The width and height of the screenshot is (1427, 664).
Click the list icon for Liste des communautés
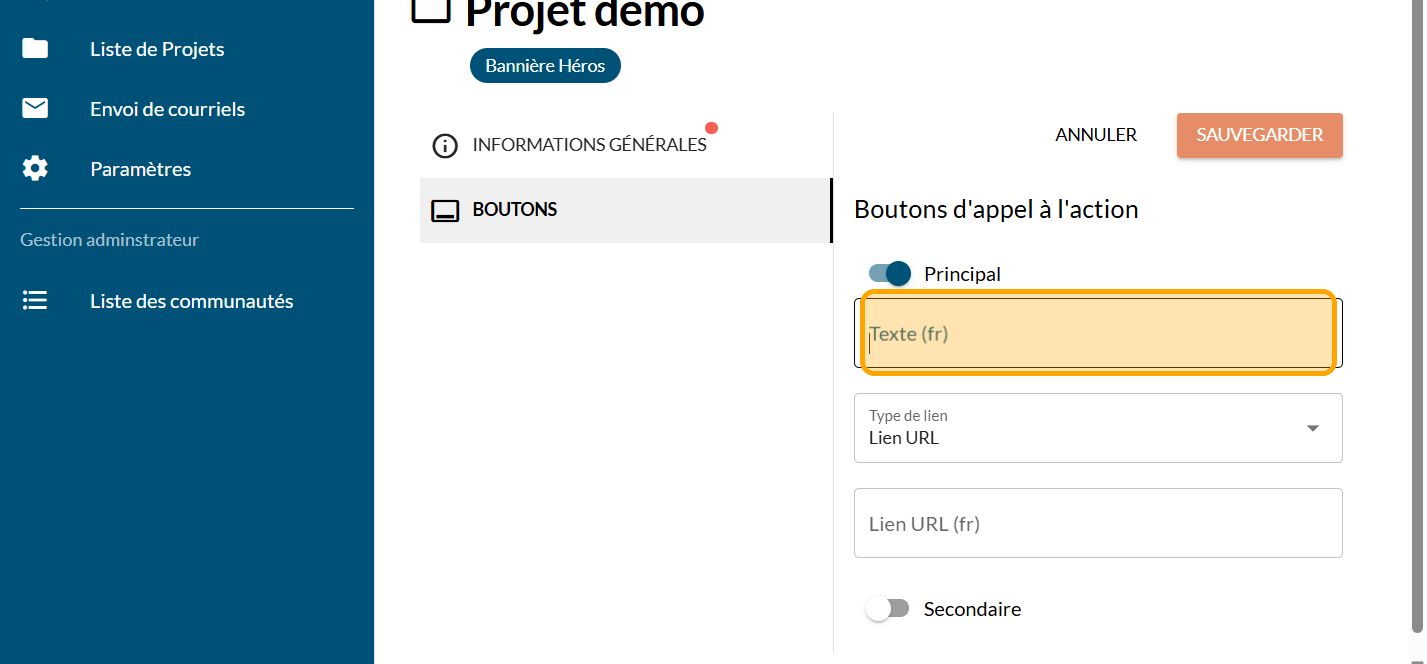pos(35,301)
